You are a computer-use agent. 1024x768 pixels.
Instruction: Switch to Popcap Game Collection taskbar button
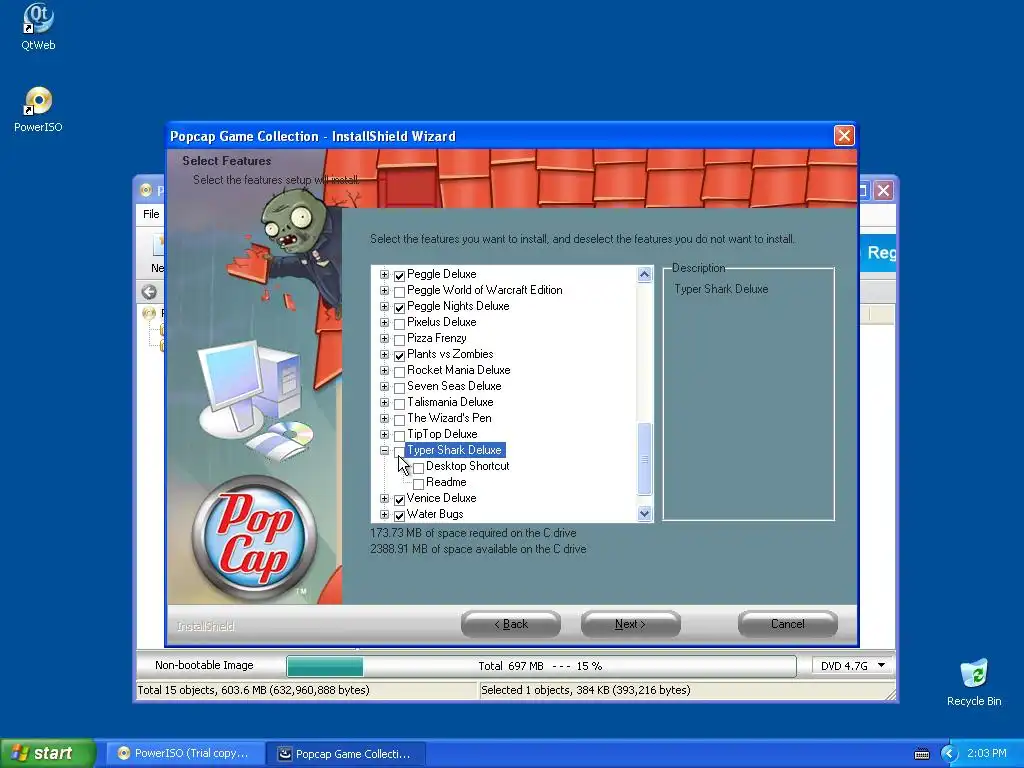coord(347,754)
